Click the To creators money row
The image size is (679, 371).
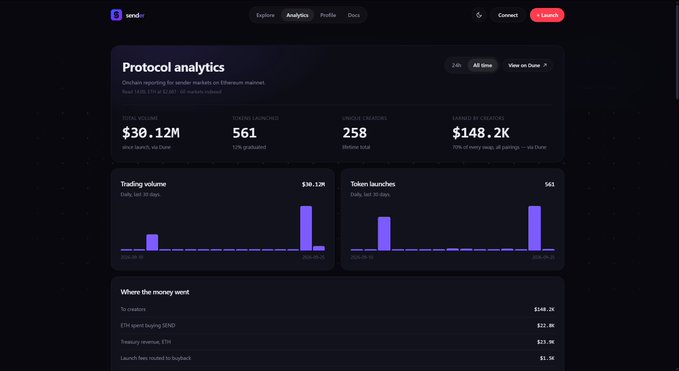[337, 310]
